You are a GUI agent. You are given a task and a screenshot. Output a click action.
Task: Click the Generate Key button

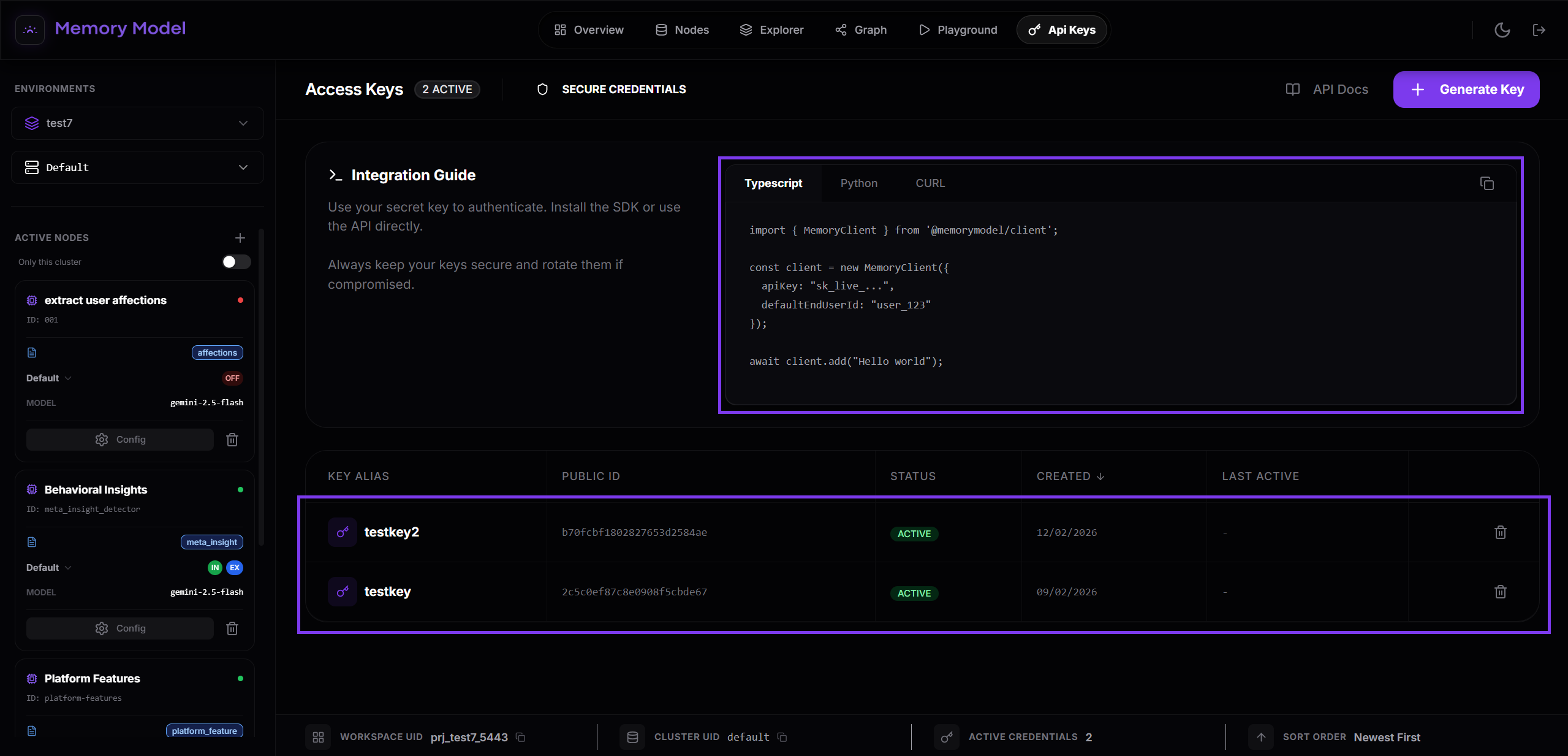point(1466,90)
